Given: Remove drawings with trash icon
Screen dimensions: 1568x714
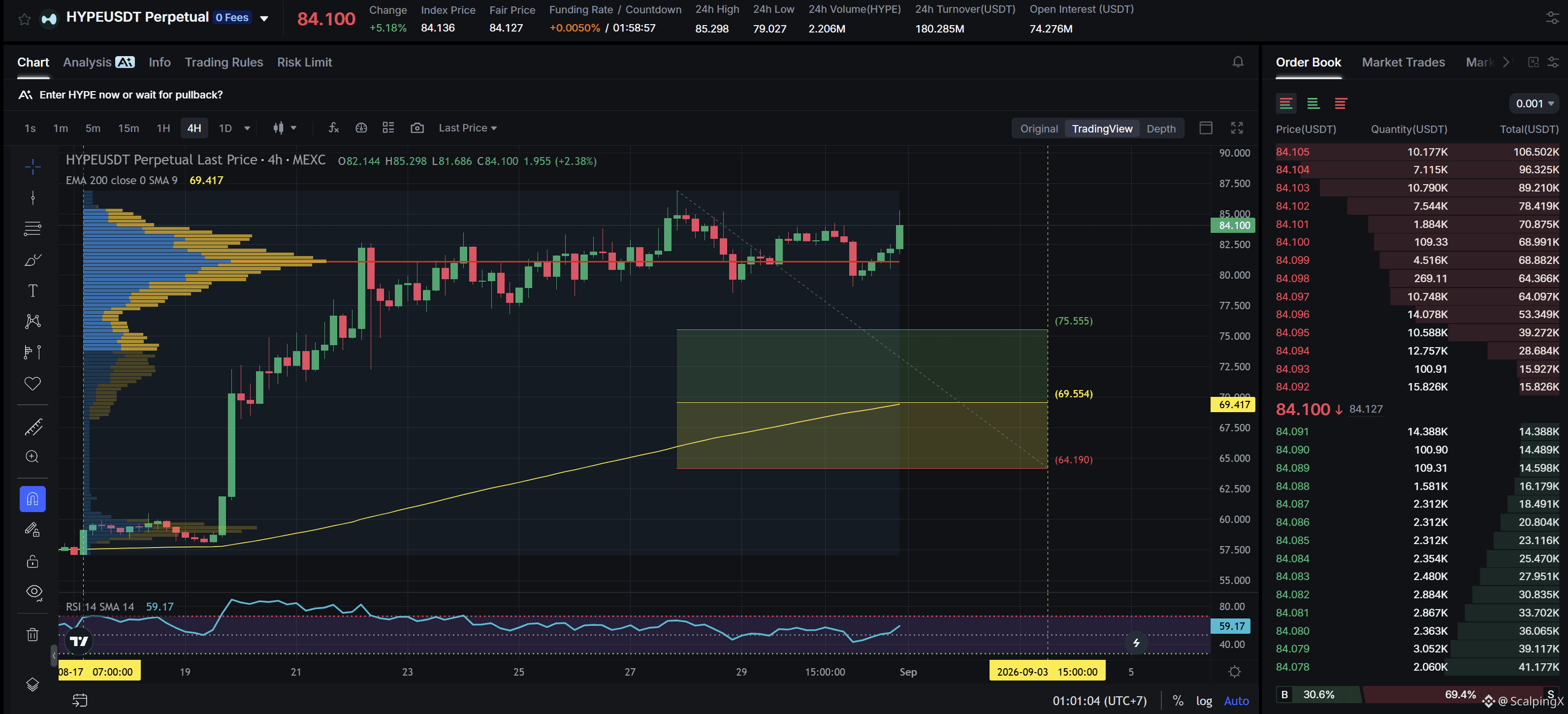Looking at the screenshot, I should point(33,635).
